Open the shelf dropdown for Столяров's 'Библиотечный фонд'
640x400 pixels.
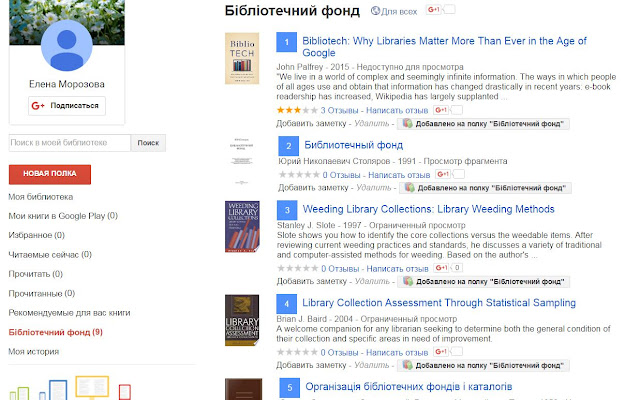pos(485,188)
